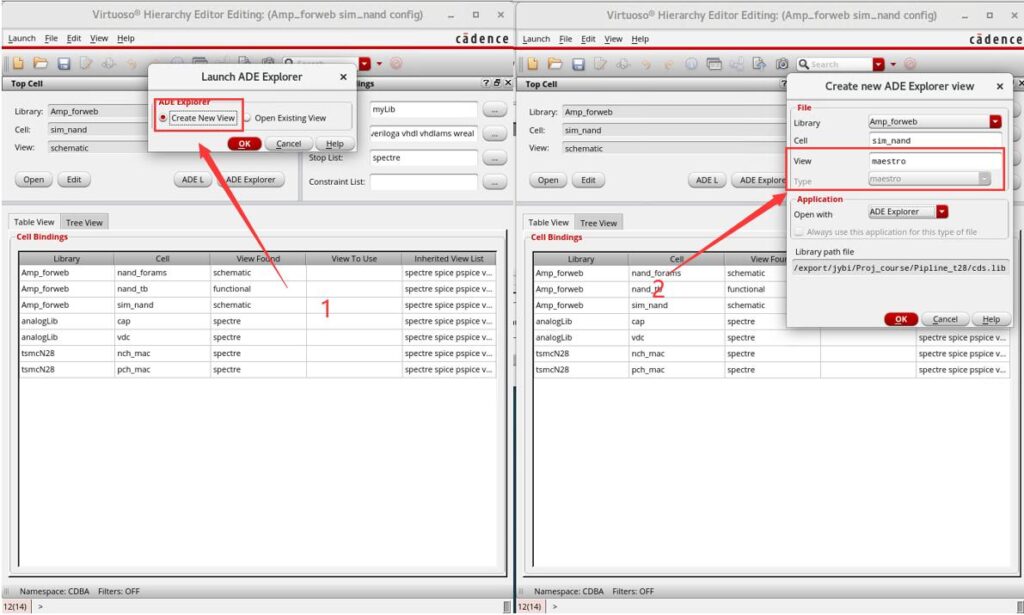The height and width of the screenshot is (615, 1024).
Task: Click Help in Create new ADE Explorer view dialog
Action: click(x=991, y=319)
